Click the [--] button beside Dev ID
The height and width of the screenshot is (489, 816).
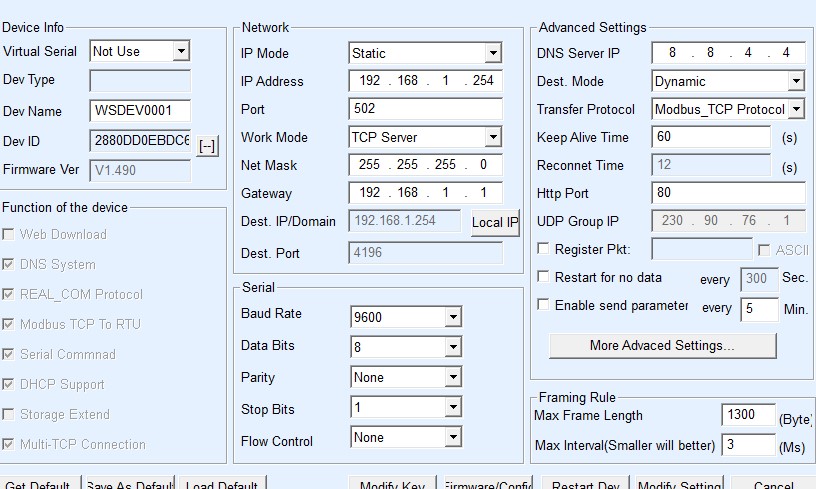pos(207,146)
